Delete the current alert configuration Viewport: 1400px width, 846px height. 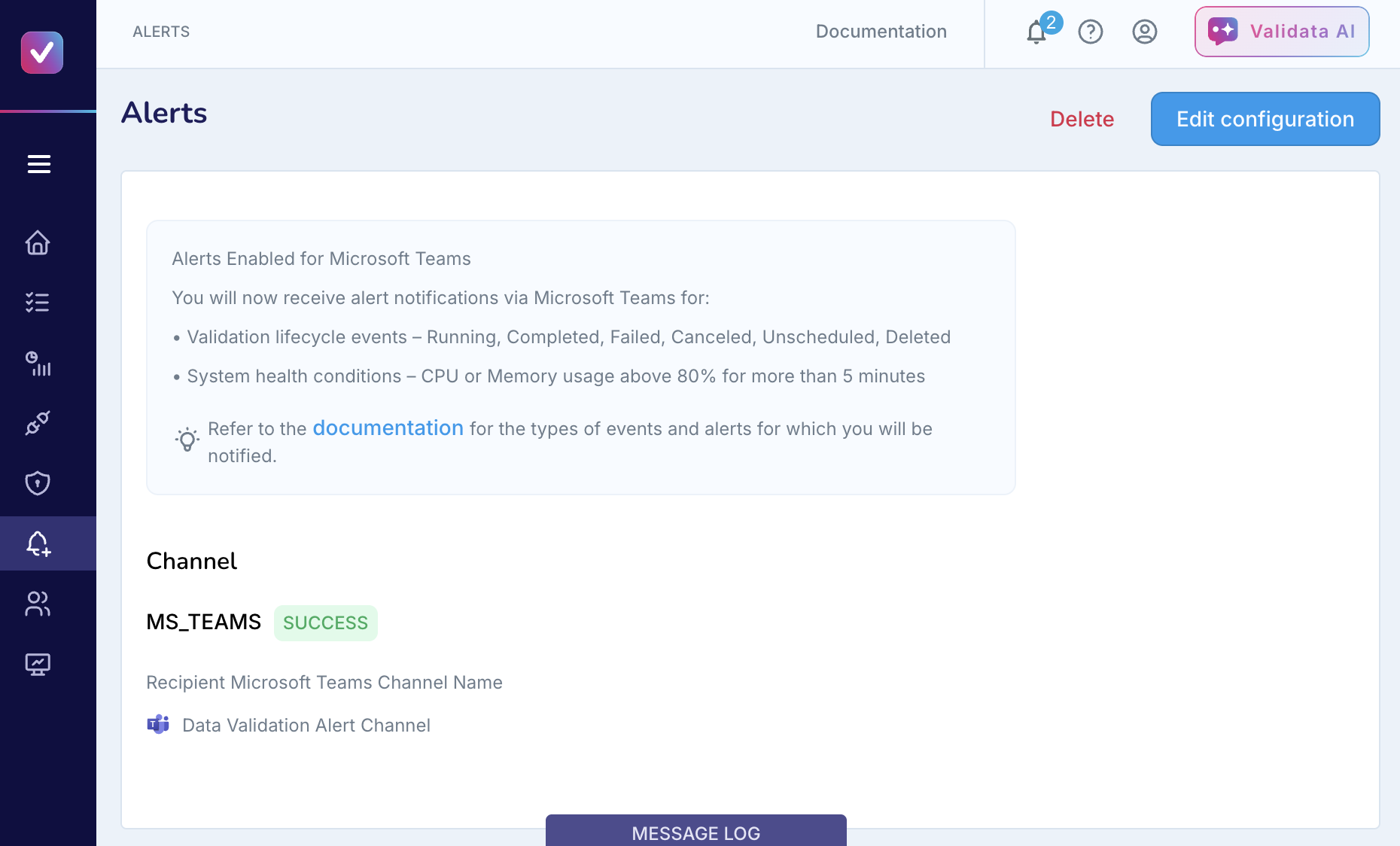click(x=1082, y=119)
